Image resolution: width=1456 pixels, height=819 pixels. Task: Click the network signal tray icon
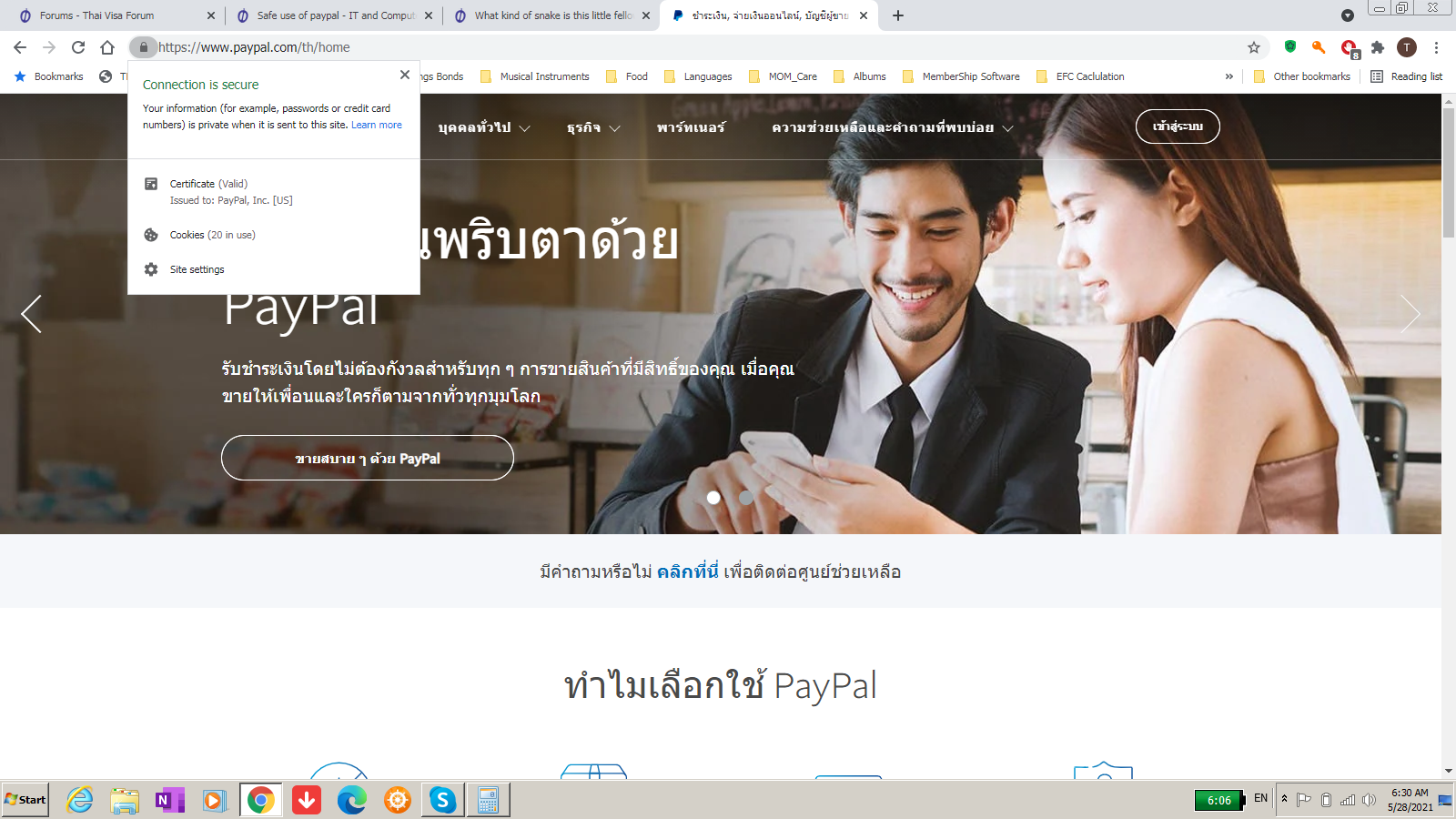[x=1348, y=800]
